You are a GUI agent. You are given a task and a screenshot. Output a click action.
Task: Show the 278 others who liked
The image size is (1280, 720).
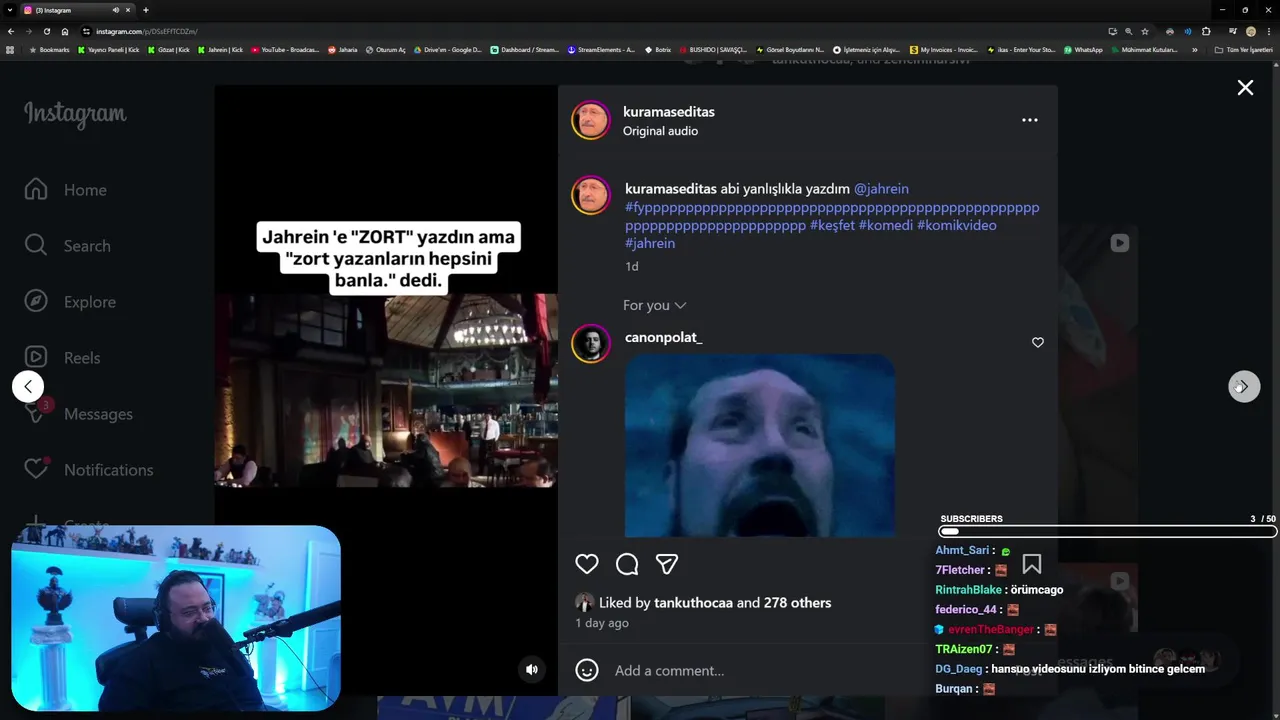click(797, 603)
